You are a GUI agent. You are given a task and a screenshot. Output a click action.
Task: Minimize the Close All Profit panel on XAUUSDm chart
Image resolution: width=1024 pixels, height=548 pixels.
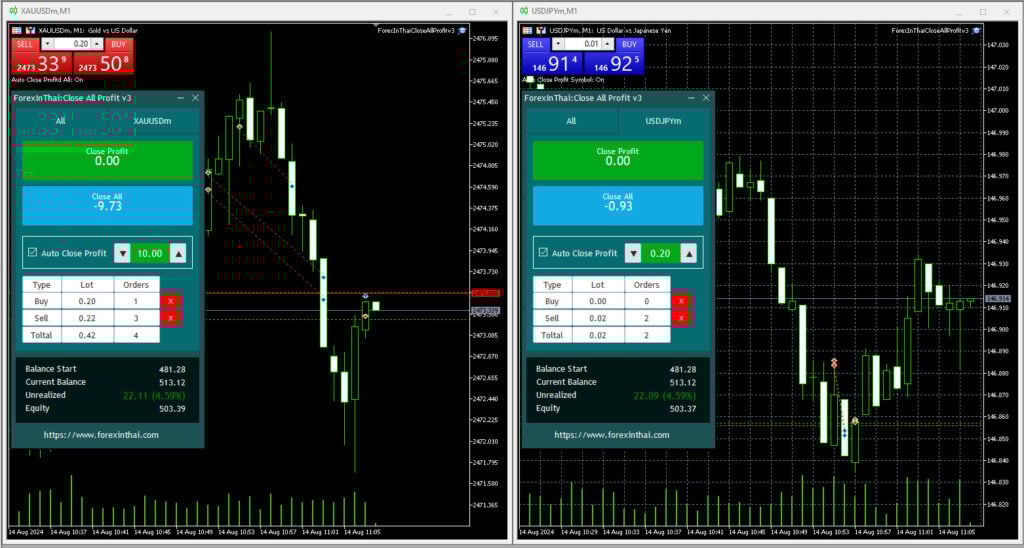[x=180, y=98]
